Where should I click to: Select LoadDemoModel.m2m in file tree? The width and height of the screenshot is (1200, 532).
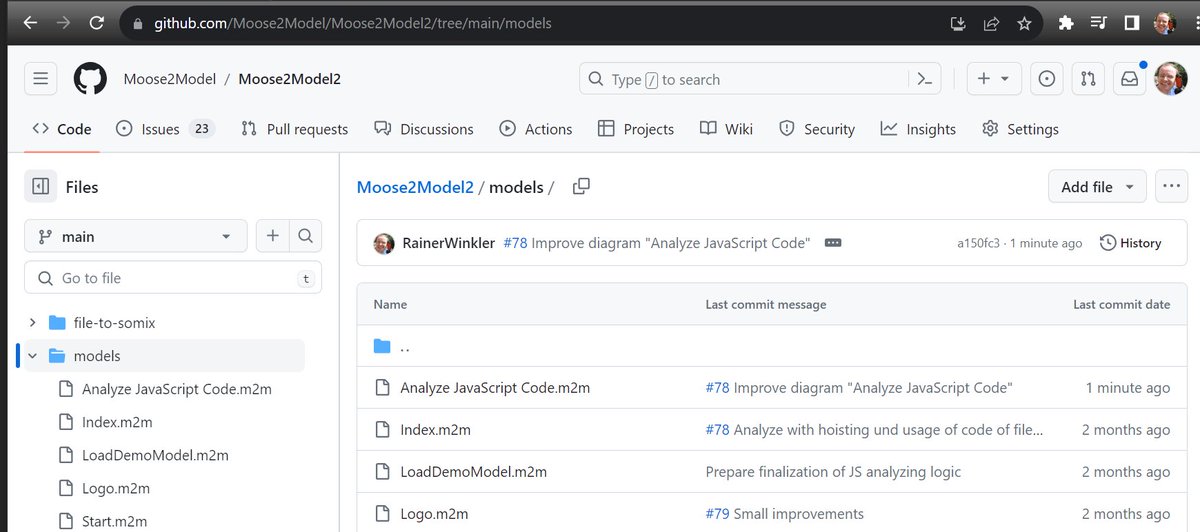155,455
